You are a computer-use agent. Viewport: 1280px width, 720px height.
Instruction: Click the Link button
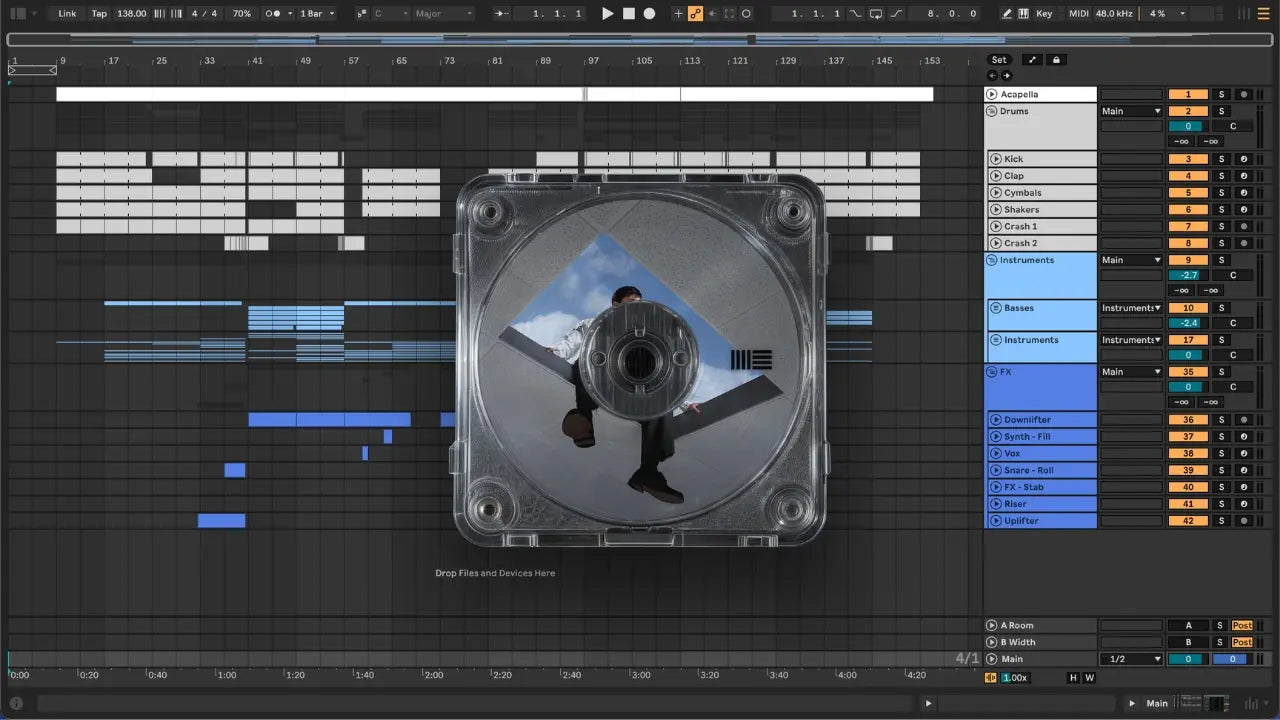click(67, 14)
